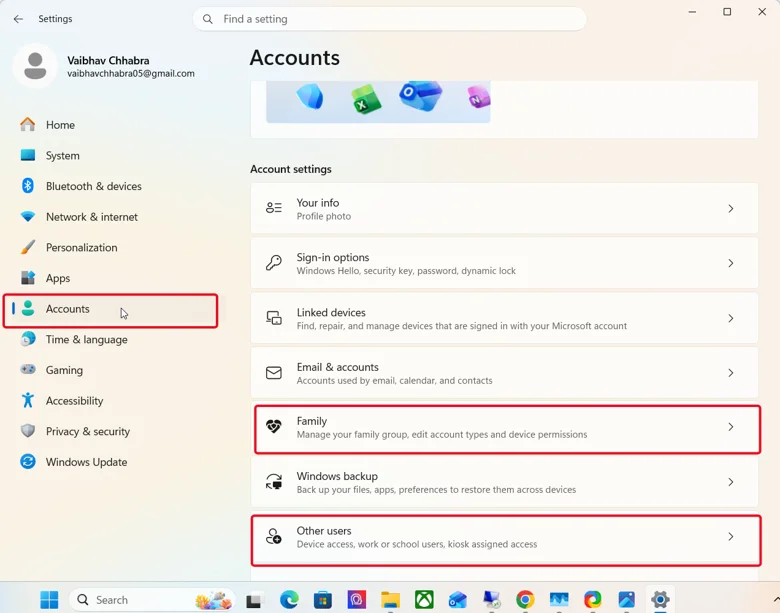Screen dimensions: 780x613
Task: Expand Other users chevron
Action: coord(731,536)
